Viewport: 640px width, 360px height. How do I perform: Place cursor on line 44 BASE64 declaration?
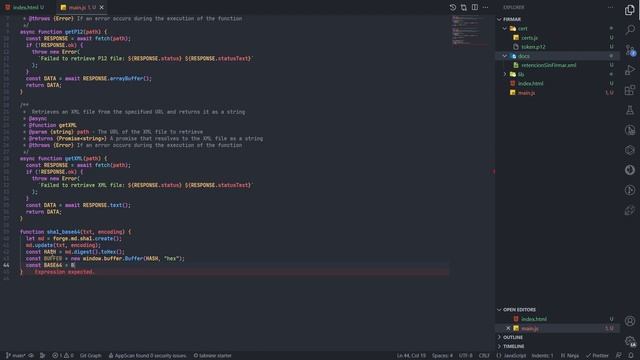pos(51,265)
